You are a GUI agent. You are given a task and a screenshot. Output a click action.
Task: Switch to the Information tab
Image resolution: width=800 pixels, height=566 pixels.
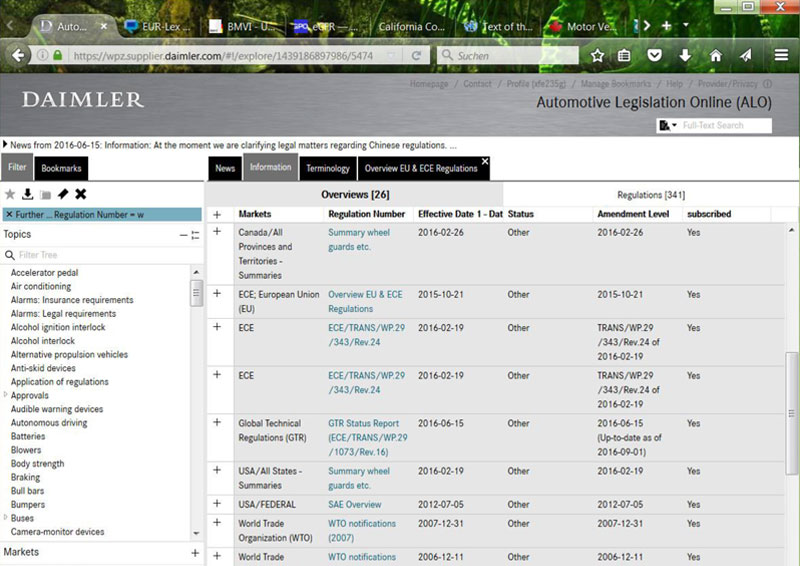point(270,167)
